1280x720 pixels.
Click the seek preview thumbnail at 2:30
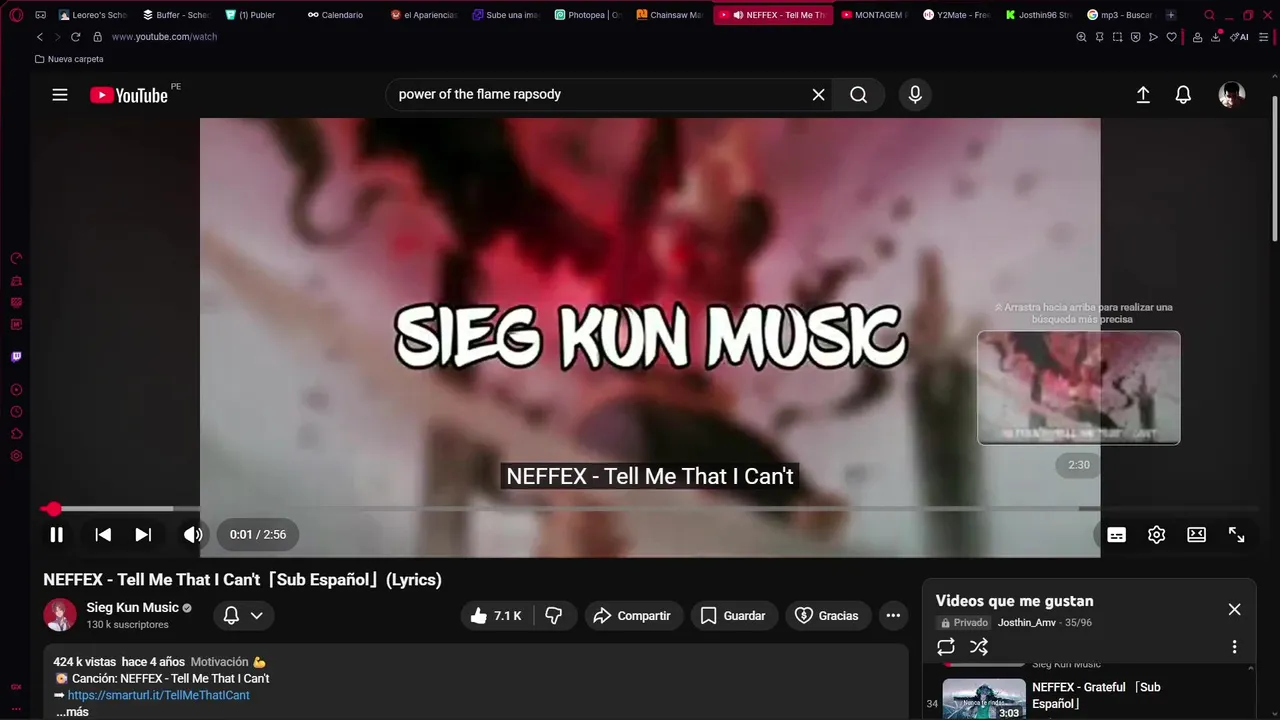[x=1079, y=388]
